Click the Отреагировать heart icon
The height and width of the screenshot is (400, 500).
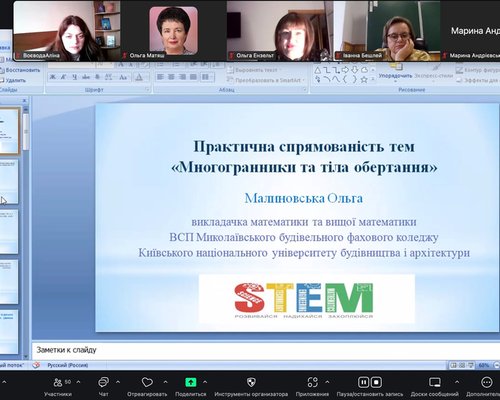click(x=147, y=382)
